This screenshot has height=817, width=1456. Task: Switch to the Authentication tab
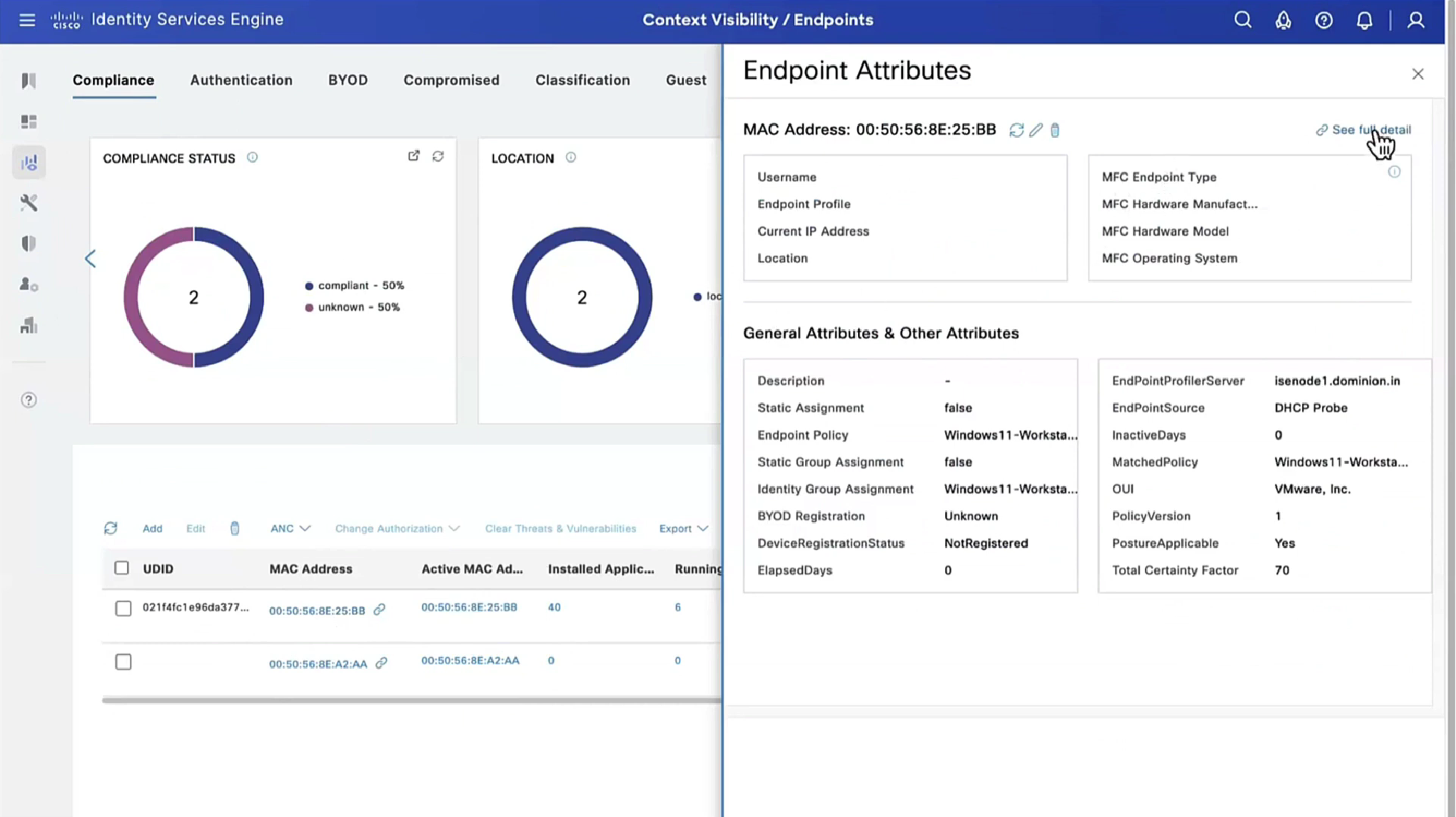pyautogui.click(x=241, y=80)
